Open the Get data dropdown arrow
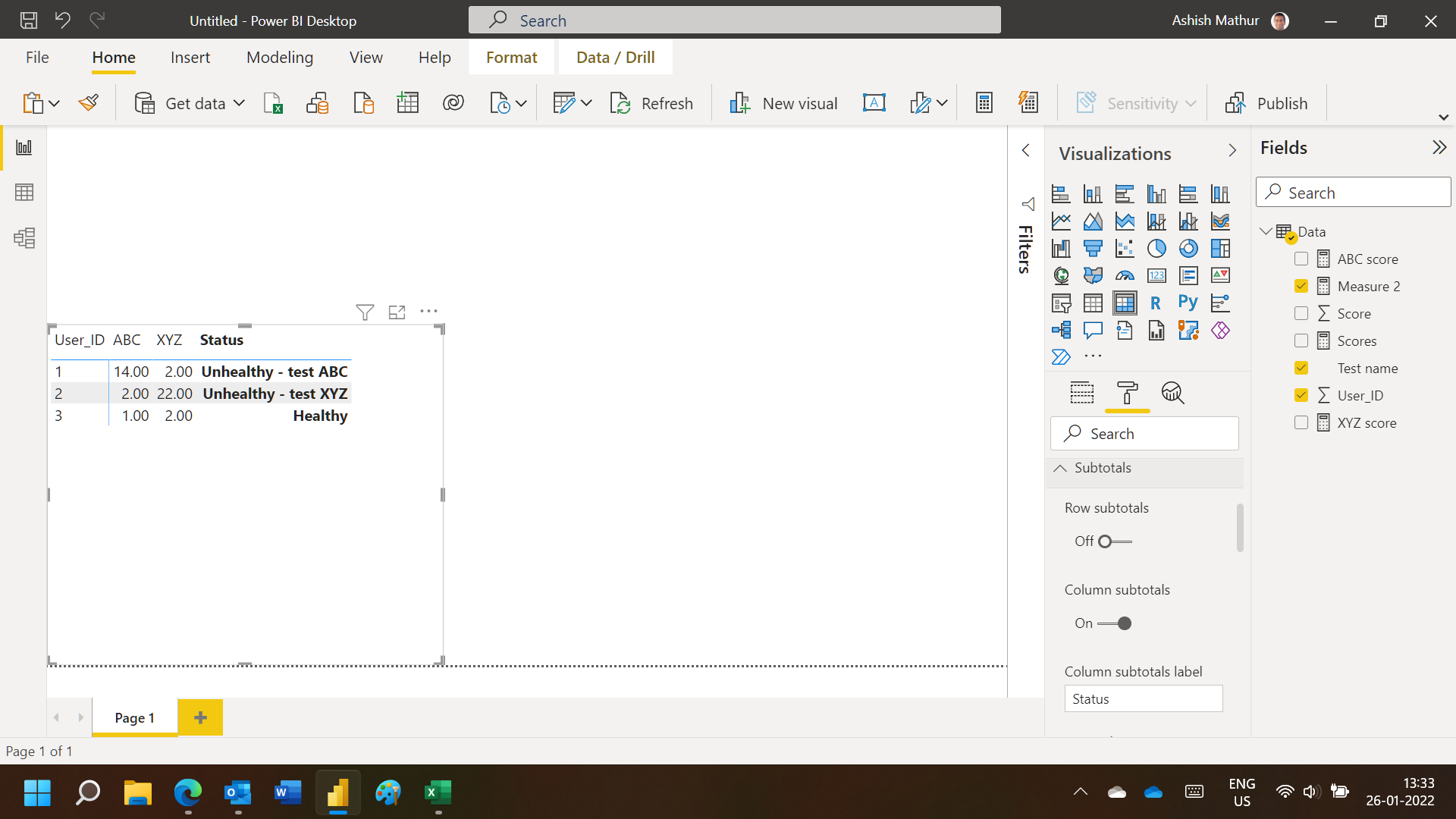The image size is (1456, 819). point(239,103)
